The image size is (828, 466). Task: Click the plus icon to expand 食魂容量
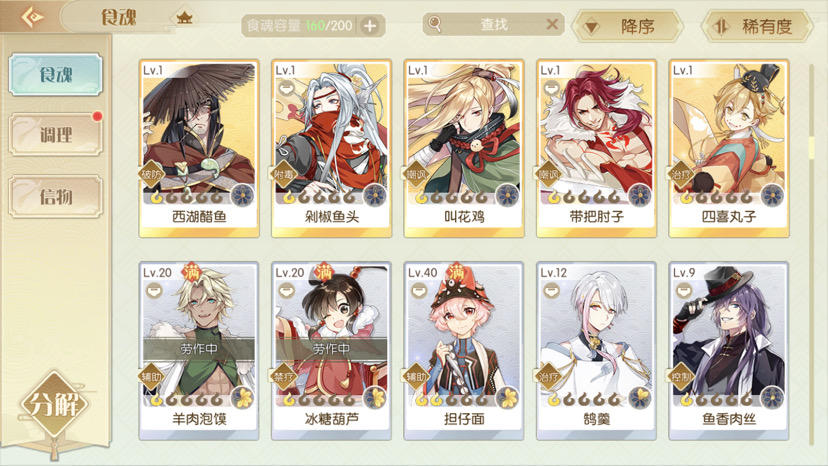[x=370, y=25]
